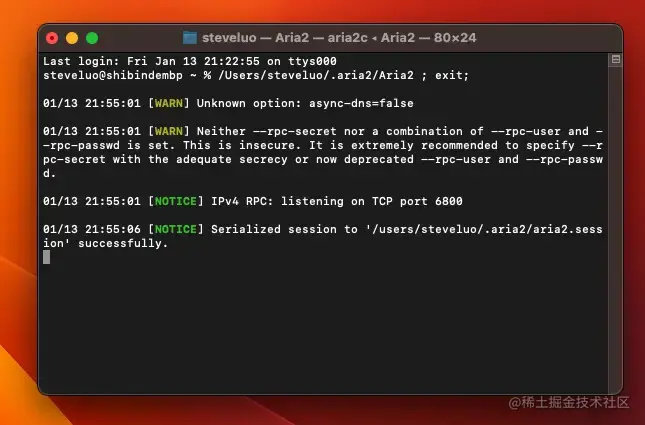This screenshot has width=645, height=425.
Task: Zoom the window with the green button
Action: tap(92, 38)
